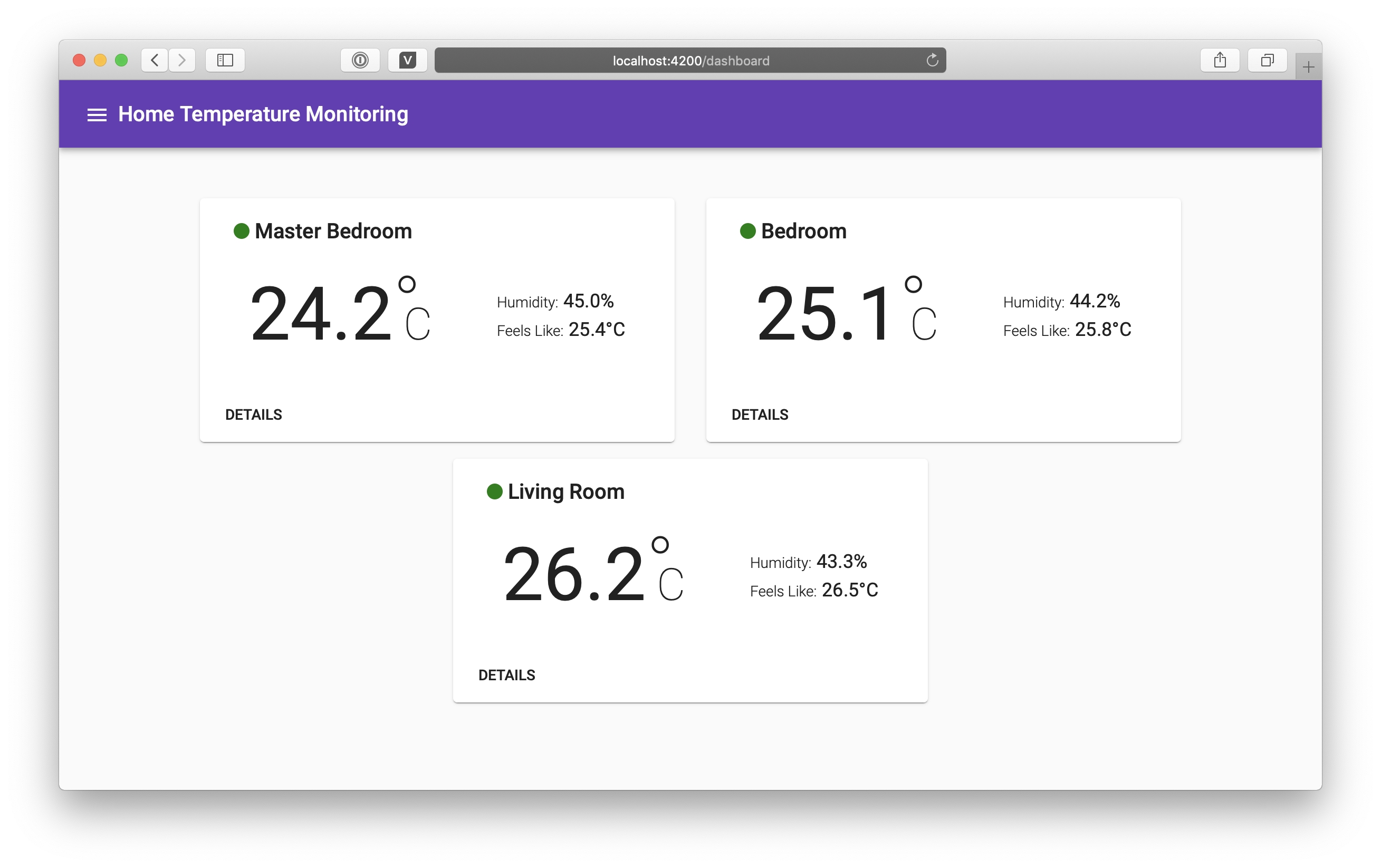This screenshot has height=868, width=1381.
Task: Click the green status indicator on Bedroom card
Action: click(747, 231)
